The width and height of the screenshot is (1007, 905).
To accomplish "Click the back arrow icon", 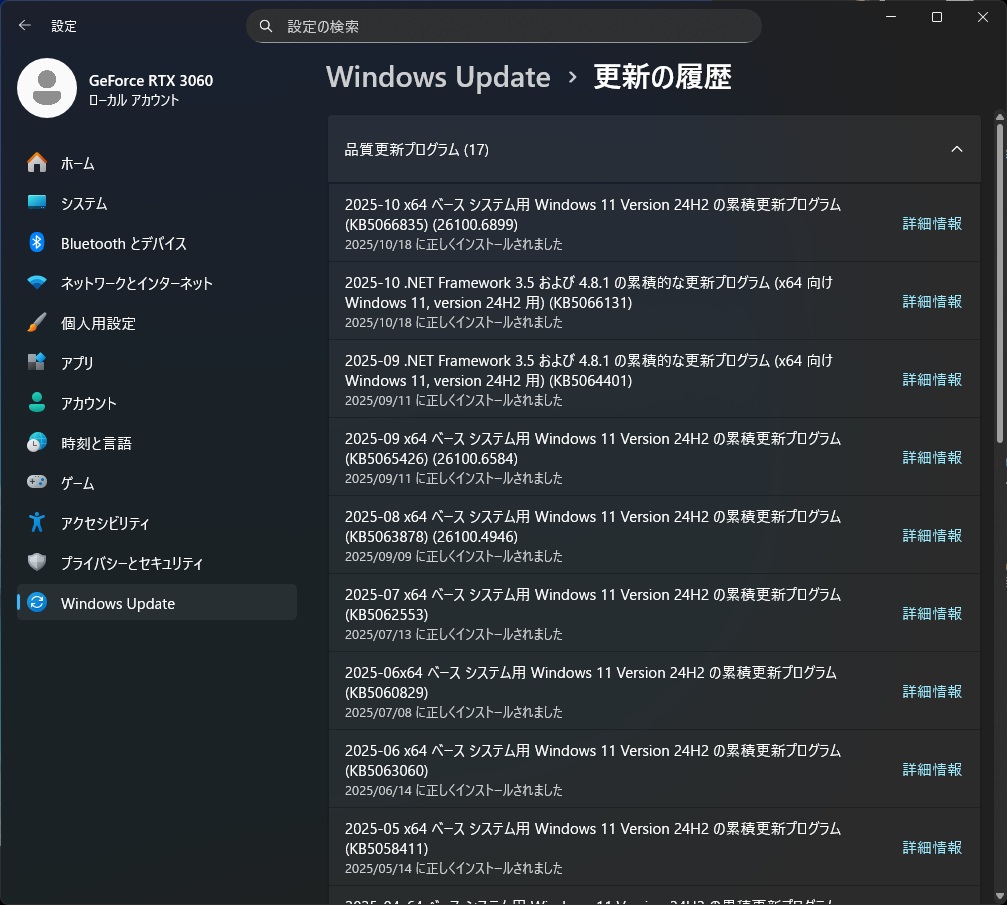I will [x=24, y=26].
